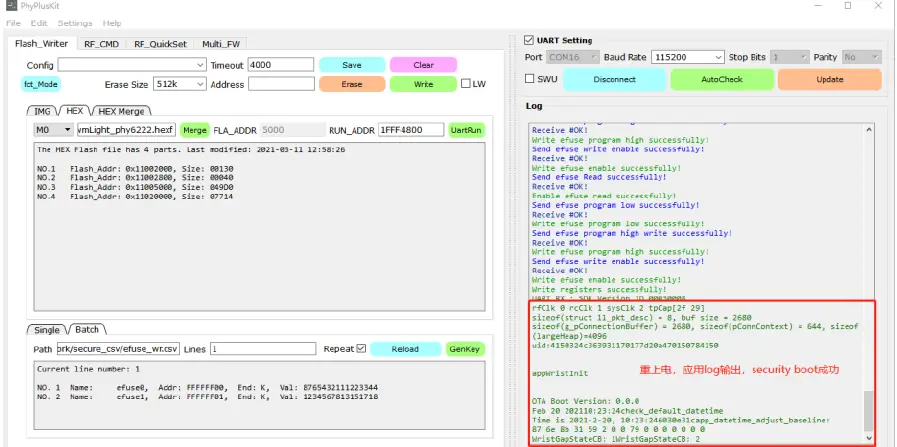Image resolution: width=897 pixels, height=447 pixels.
Task: Toggle the Repeat checkbox
Action: [361, 348]
